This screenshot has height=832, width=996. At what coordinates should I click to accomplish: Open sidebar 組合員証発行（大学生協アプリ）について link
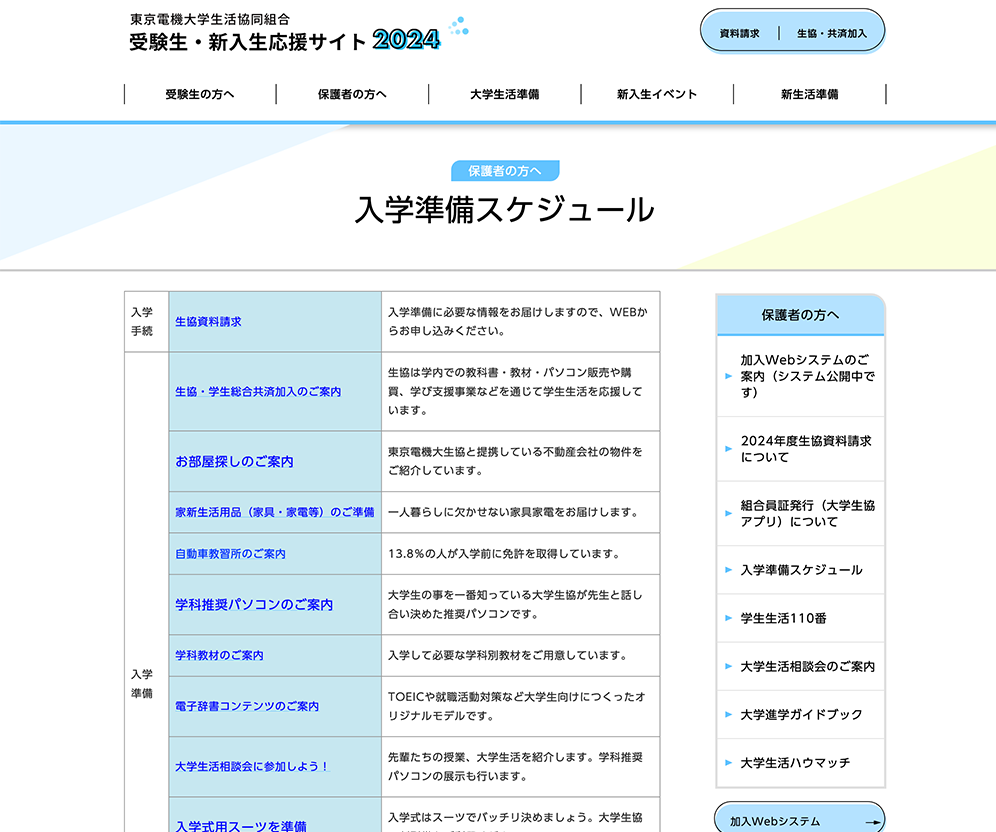[800, 513]
